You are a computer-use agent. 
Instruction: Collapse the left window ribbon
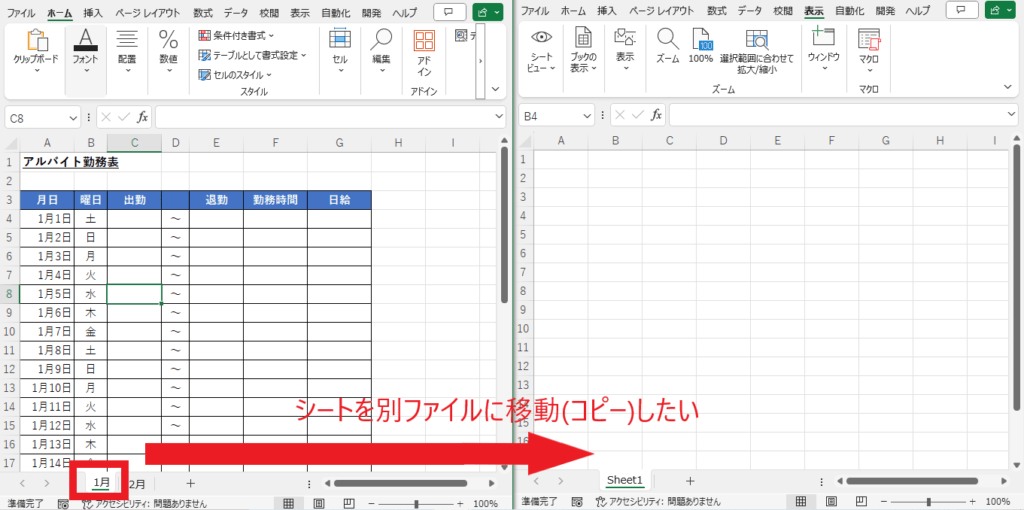[x=495, y=89]
